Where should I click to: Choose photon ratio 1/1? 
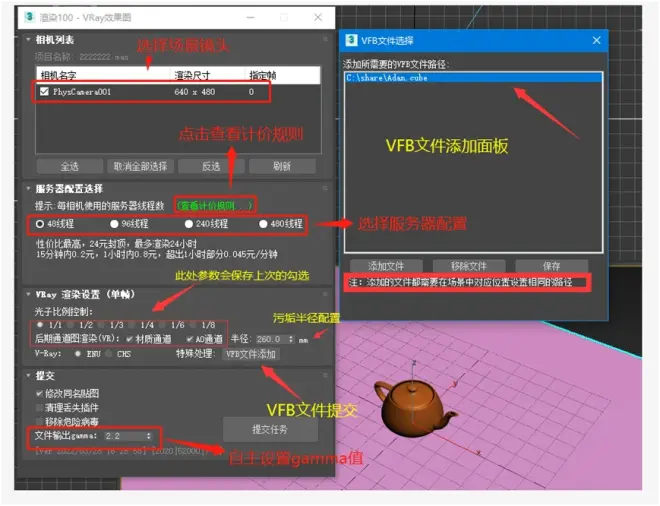click(40, 325)
